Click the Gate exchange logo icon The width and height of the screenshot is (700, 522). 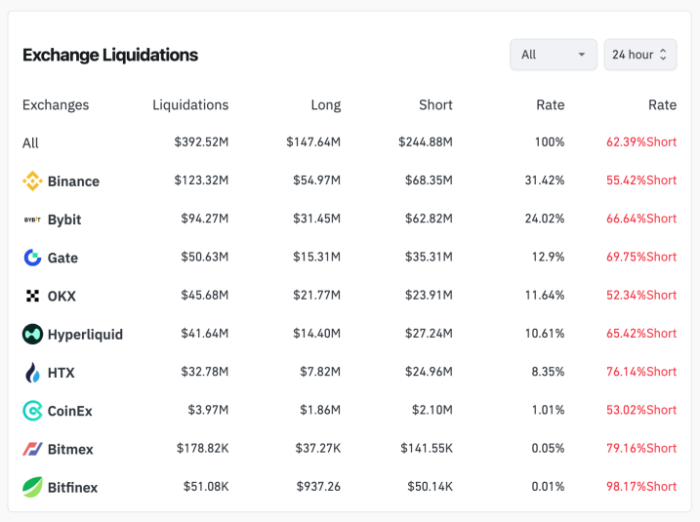coord(32,258)
